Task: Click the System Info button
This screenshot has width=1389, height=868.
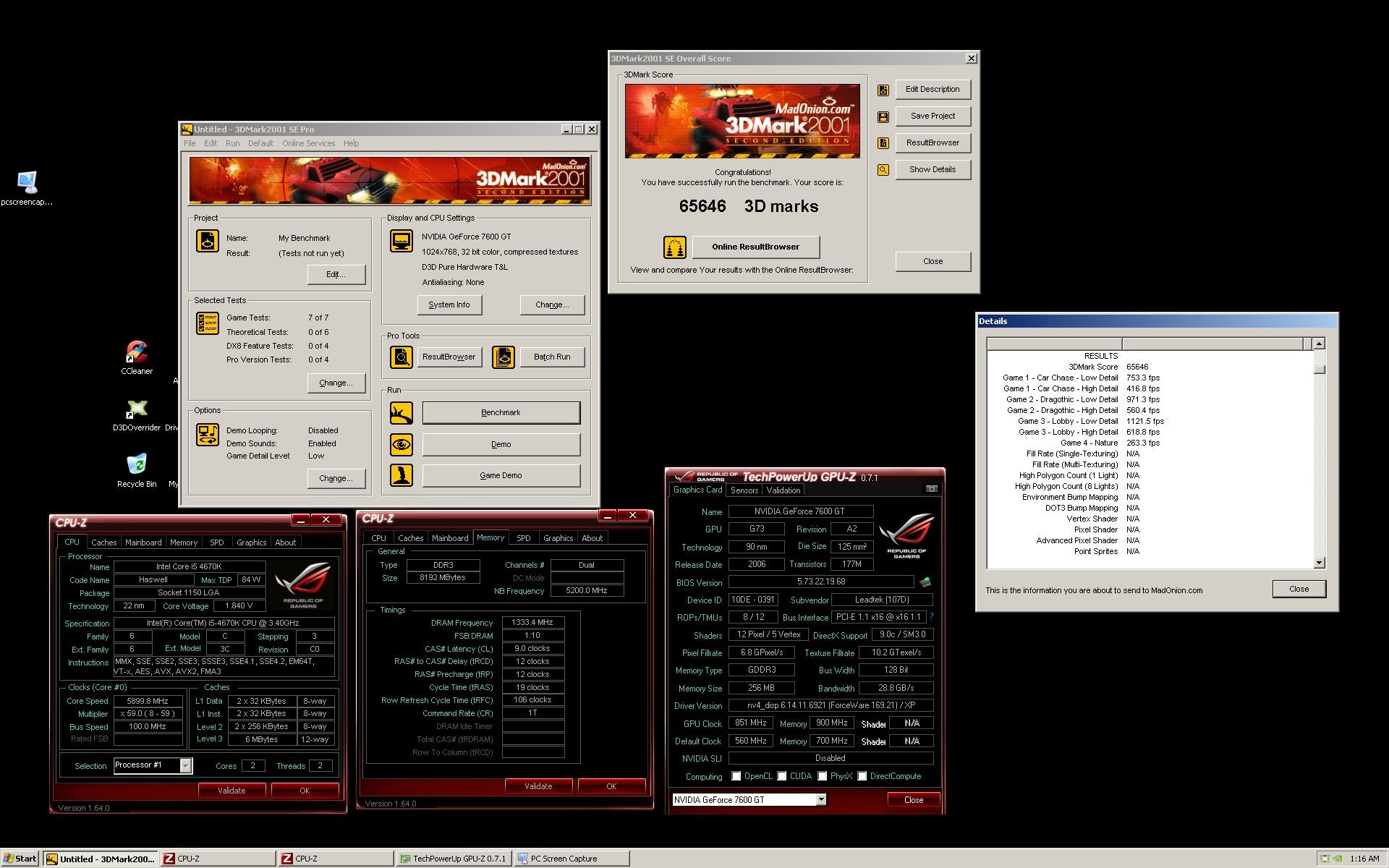Action: pyautogui.click(x=449, y=305)
